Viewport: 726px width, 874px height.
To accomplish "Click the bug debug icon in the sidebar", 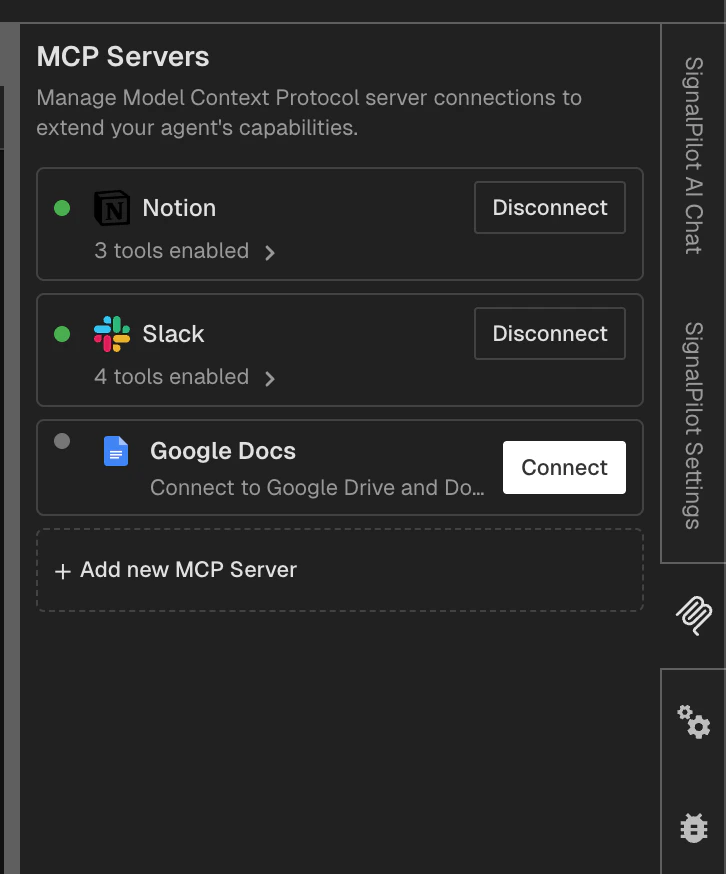I will (x=694, y=827).
